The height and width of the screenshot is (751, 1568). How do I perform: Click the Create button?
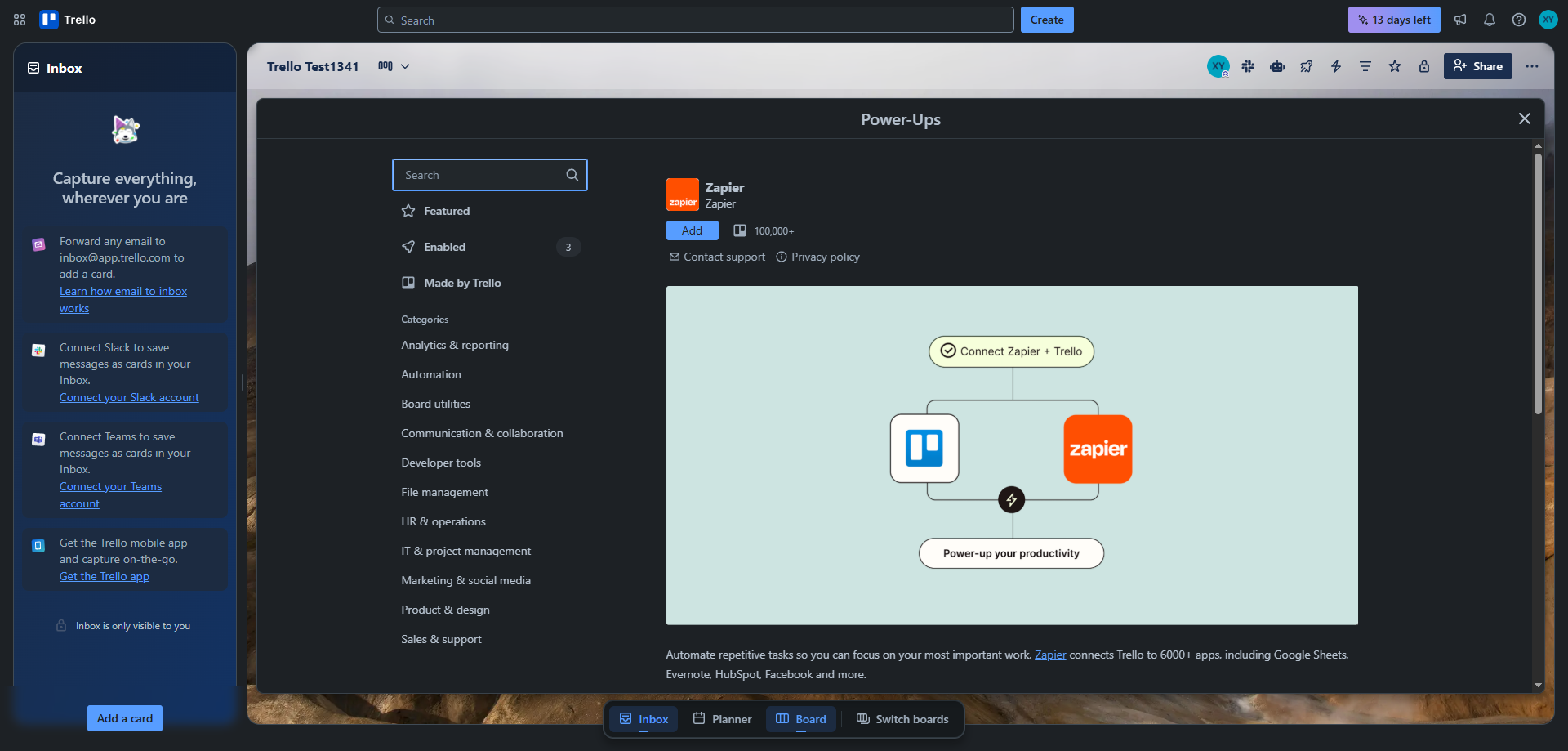point(1047,20)
